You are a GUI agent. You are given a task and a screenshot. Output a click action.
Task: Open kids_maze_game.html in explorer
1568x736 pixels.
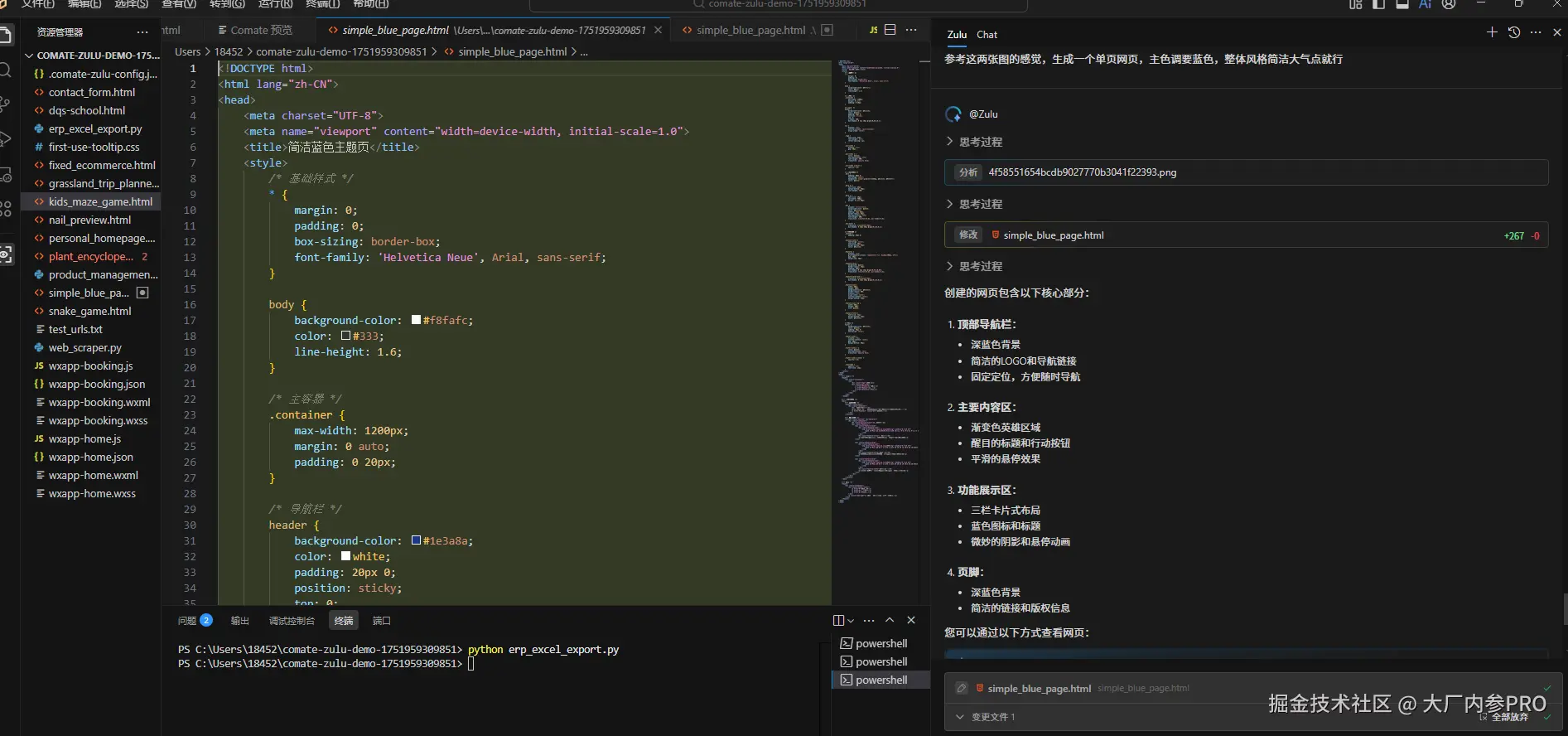click(x=91, y=201)
